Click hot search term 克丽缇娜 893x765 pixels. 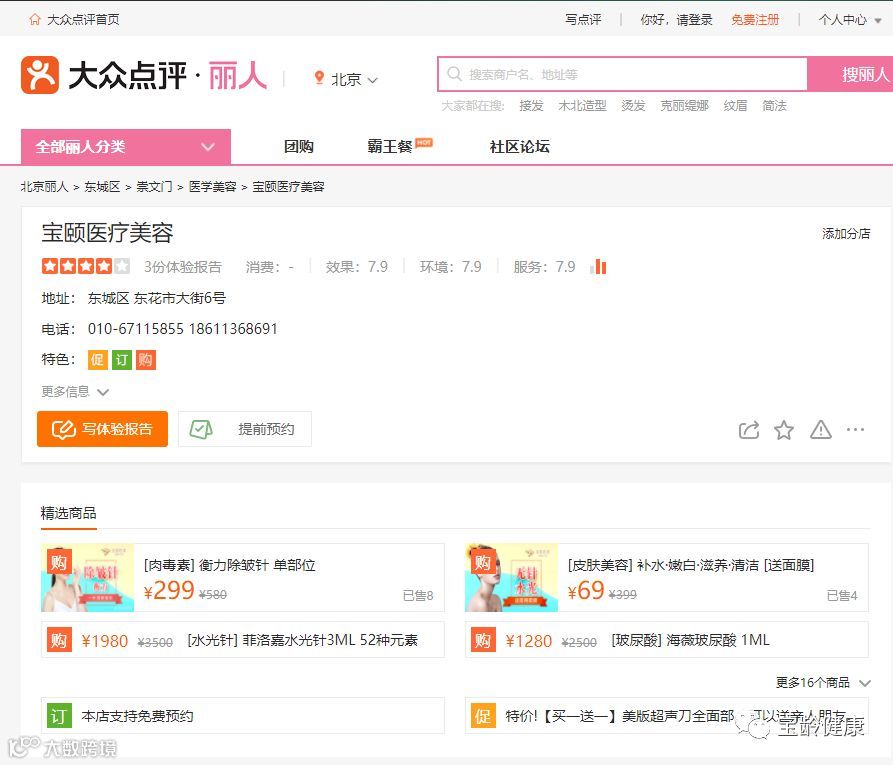684,106
